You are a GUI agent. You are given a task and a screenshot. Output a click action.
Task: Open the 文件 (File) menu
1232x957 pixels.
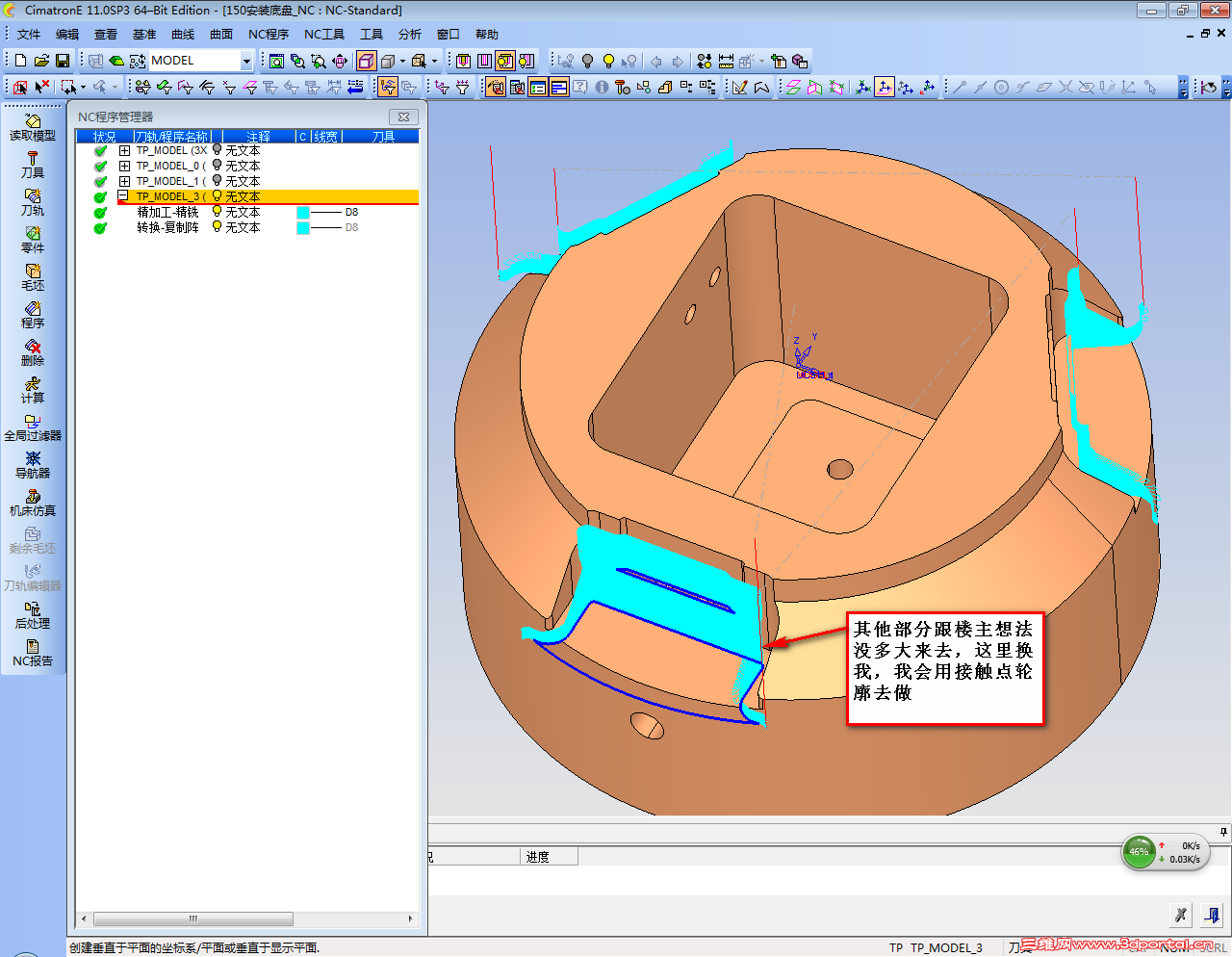(x=29, y=35)
